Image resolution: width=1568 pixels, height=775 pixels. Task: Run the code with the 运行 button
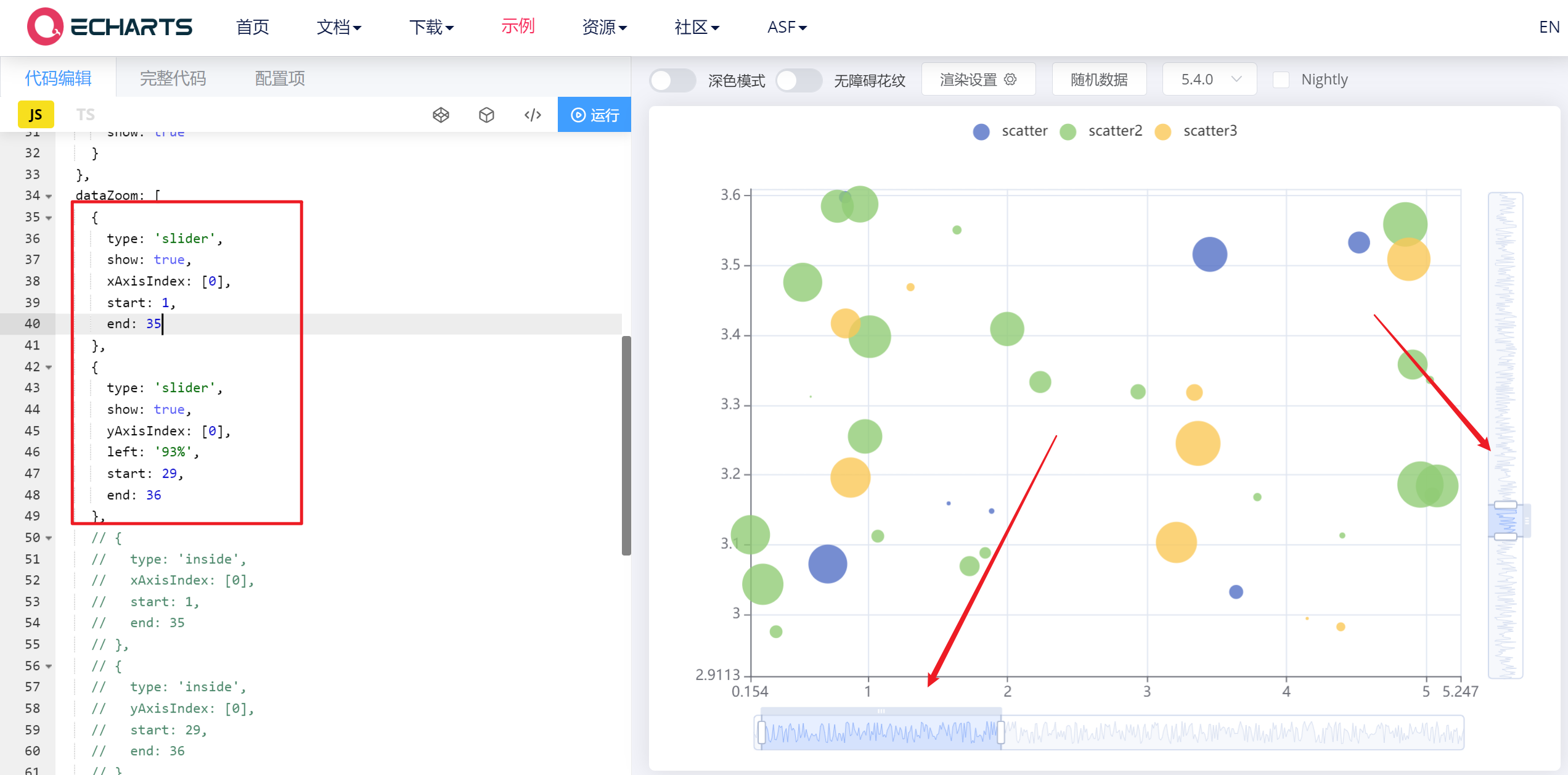click(594, 115)
